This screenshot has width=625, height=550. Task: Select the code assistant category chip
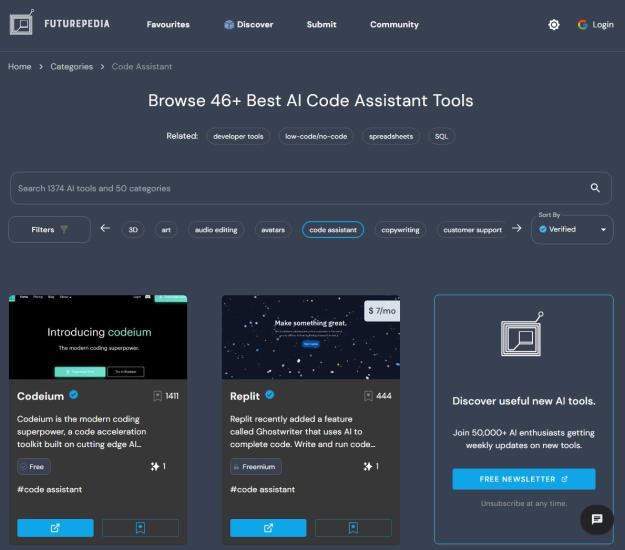[x=333, y=230]
